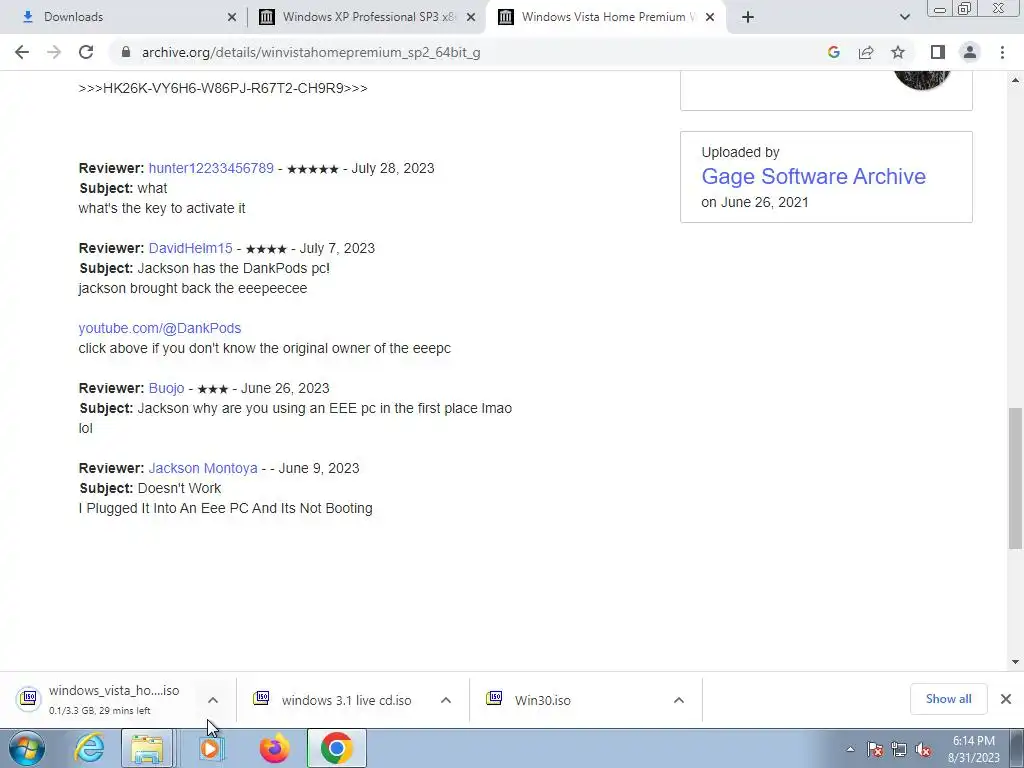
Task: Launch Firefox from the taskbar
Action: (x=274, y=748)
